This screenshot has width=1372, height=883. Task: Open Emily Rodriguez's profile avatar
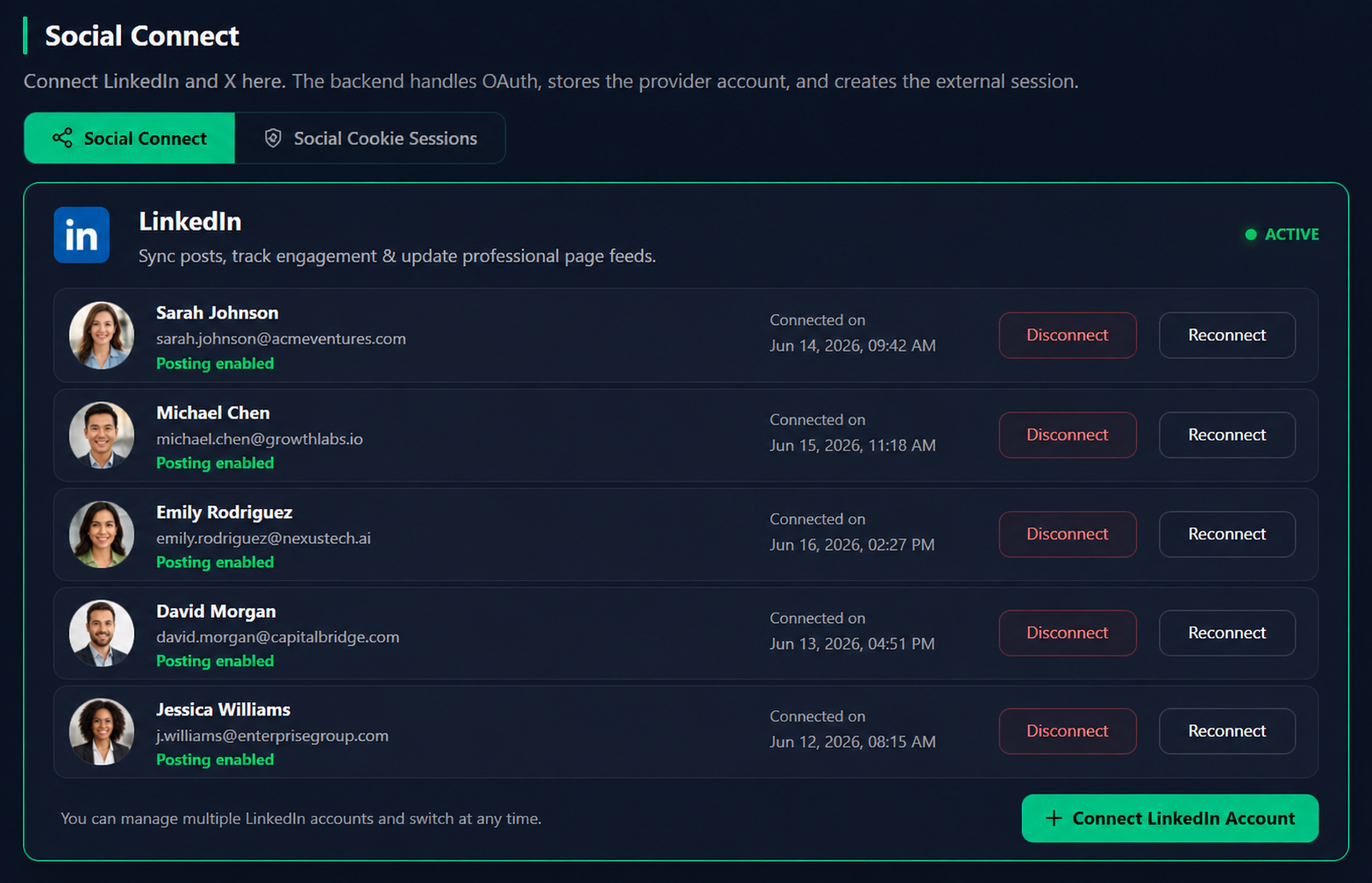102,535
